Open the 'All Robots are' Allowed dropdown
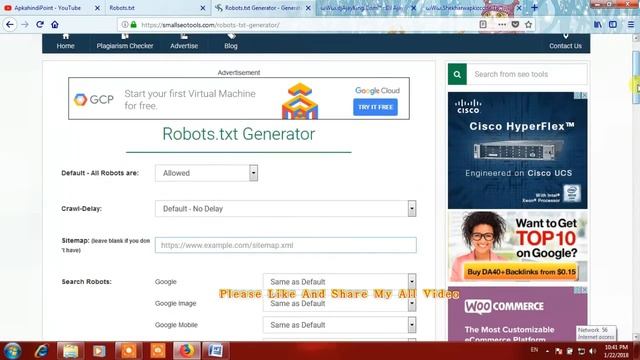640x360 pixels. pos(206,173)
